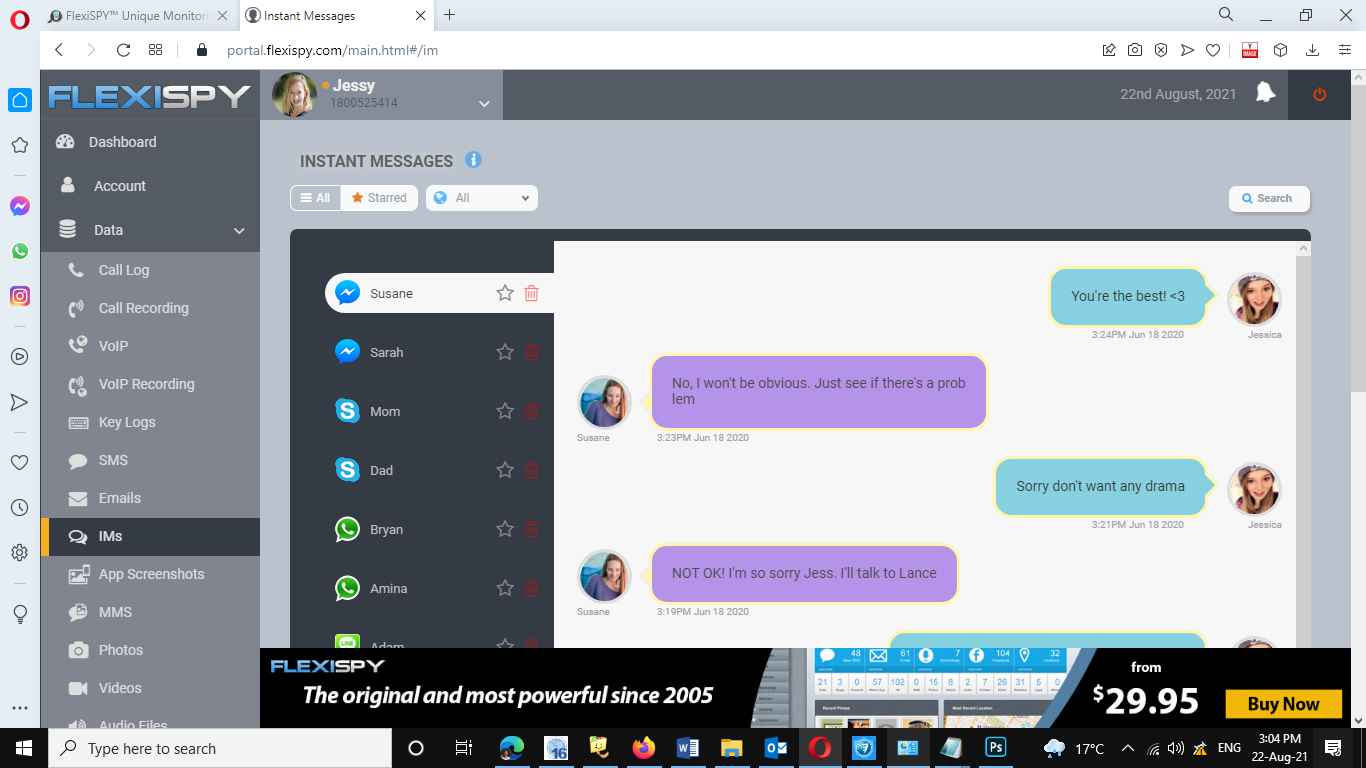
Task: Click the Opera Instagram sidebar icon
Action: click(x=20, y=296)
